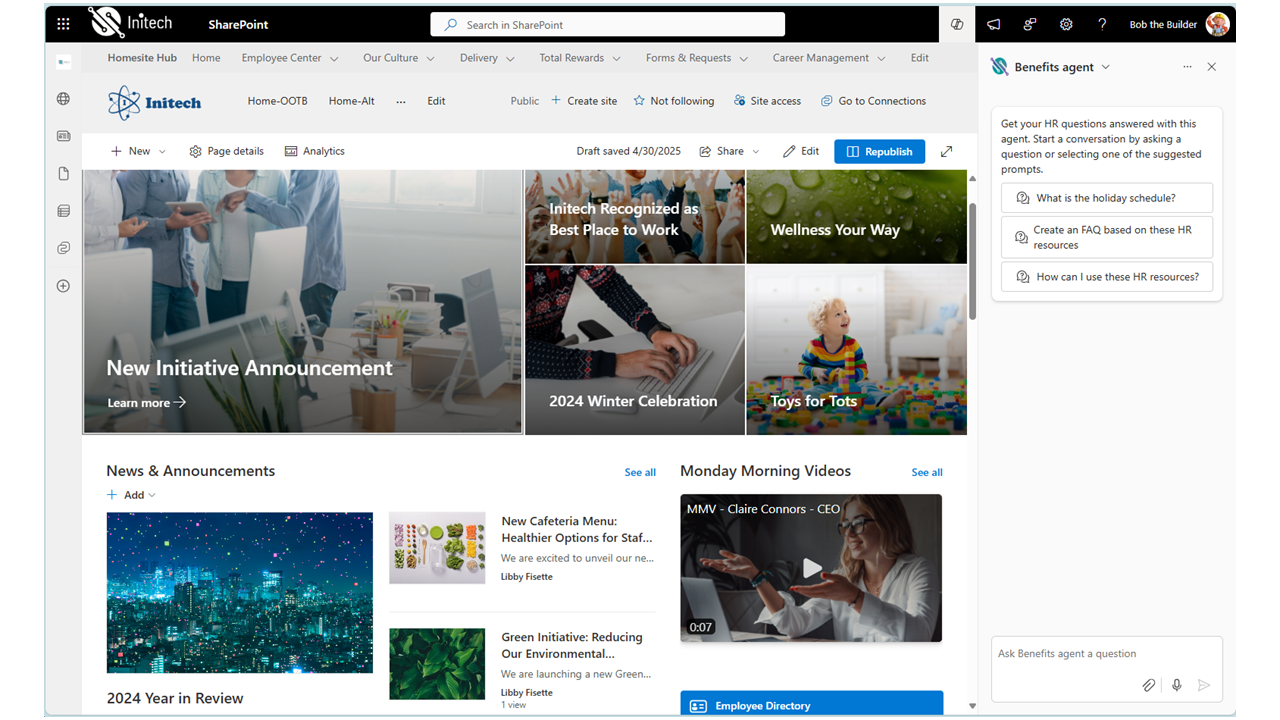Click Go to Connections

pos(873,101)
